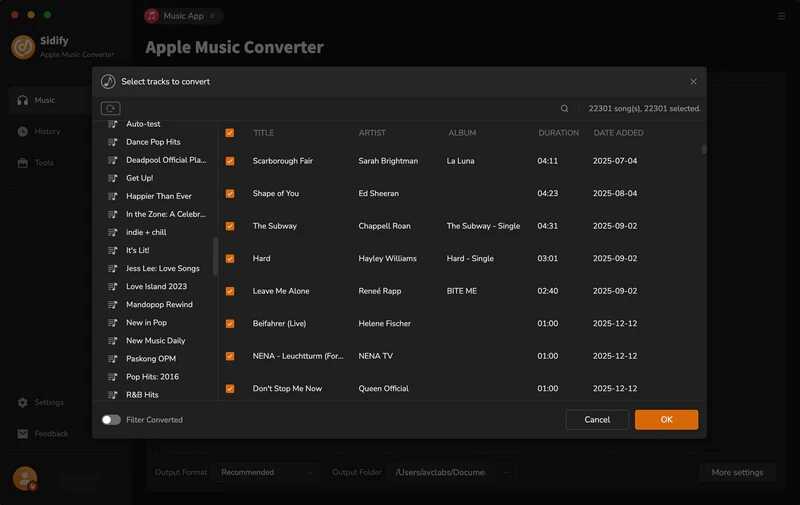Open the History sidebar item
800x505 pixels.
tap(47, 132)
